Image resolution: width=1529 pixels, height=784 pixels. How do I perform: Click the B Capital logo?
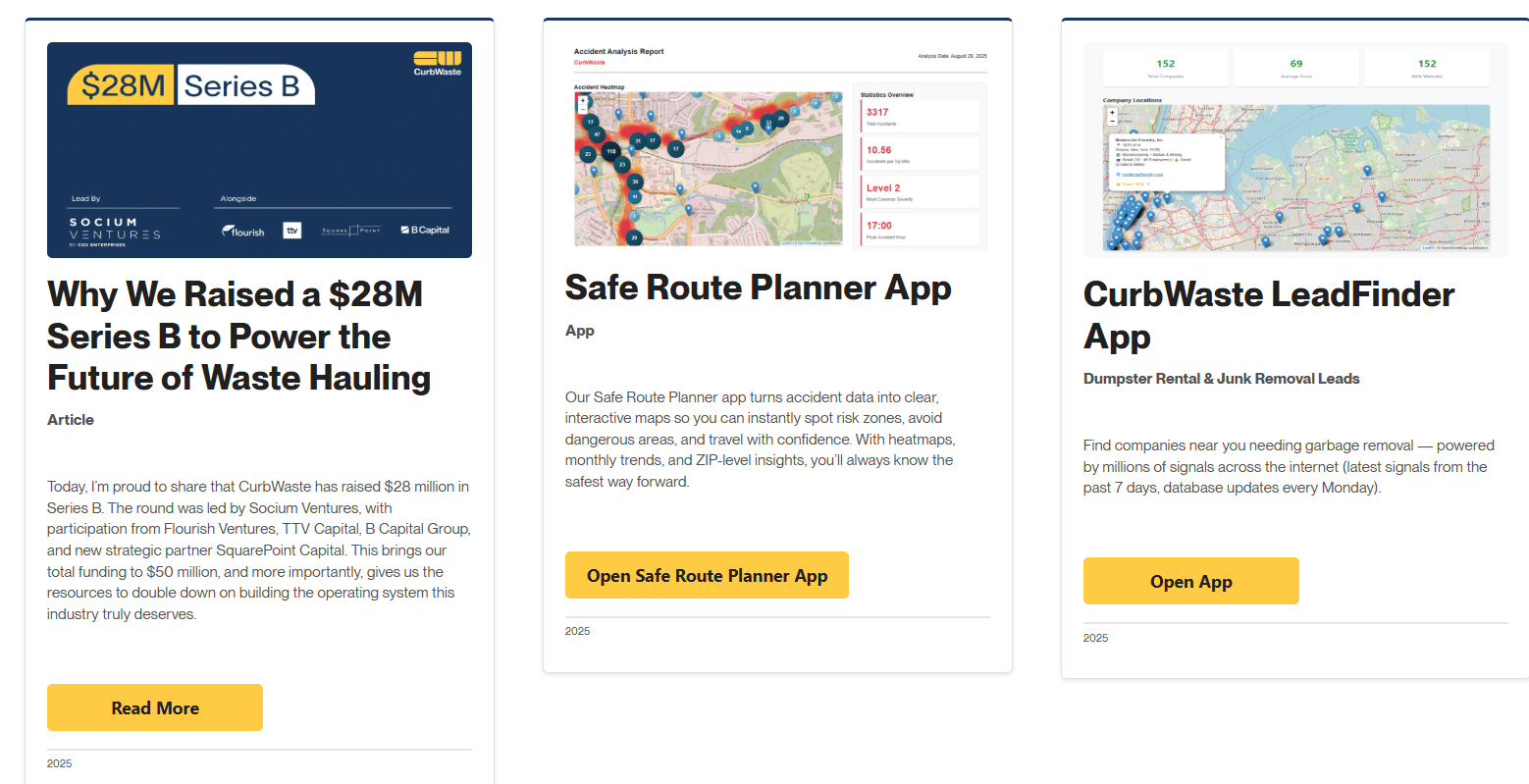[425, 231]
